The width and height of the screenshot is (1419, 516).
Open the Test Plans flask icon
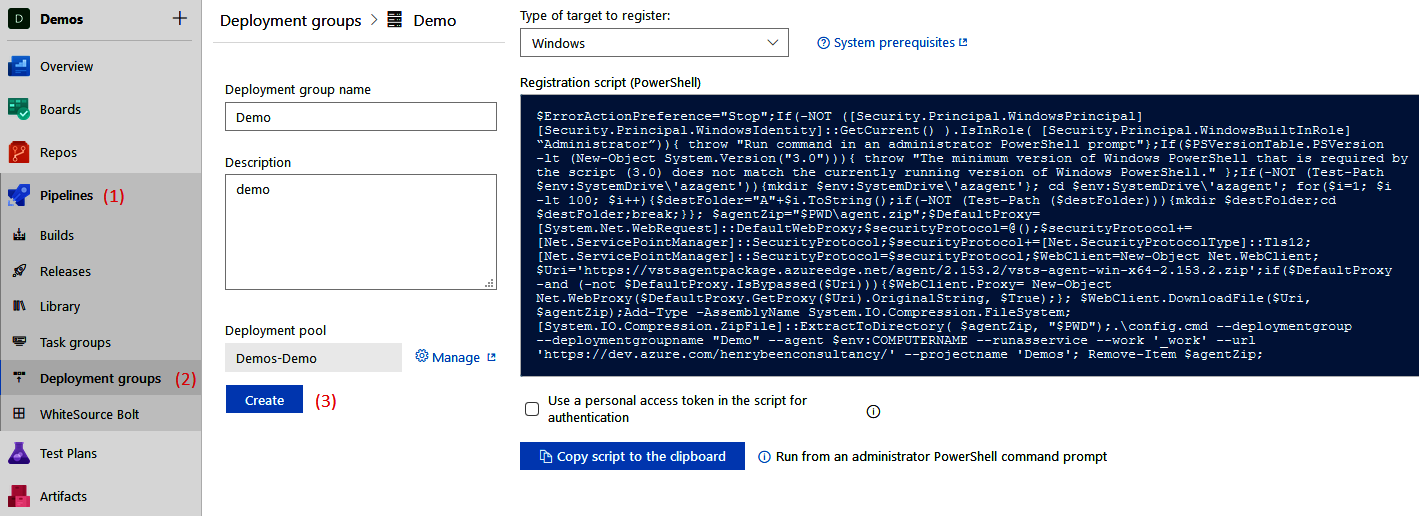20,454
